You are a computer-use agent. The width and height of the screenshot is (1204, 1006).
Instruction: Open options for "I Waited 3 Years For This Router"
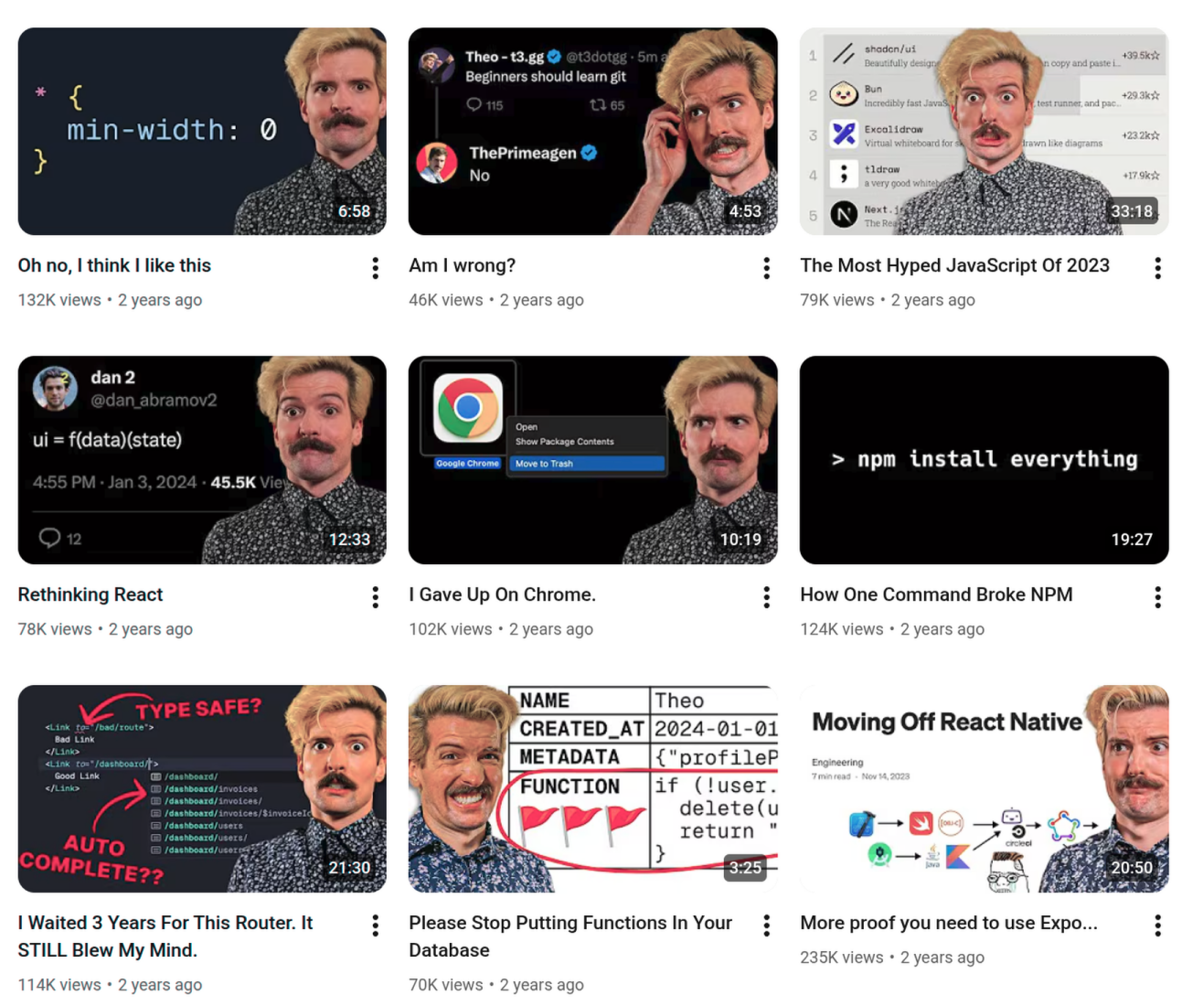coord(375,926)
